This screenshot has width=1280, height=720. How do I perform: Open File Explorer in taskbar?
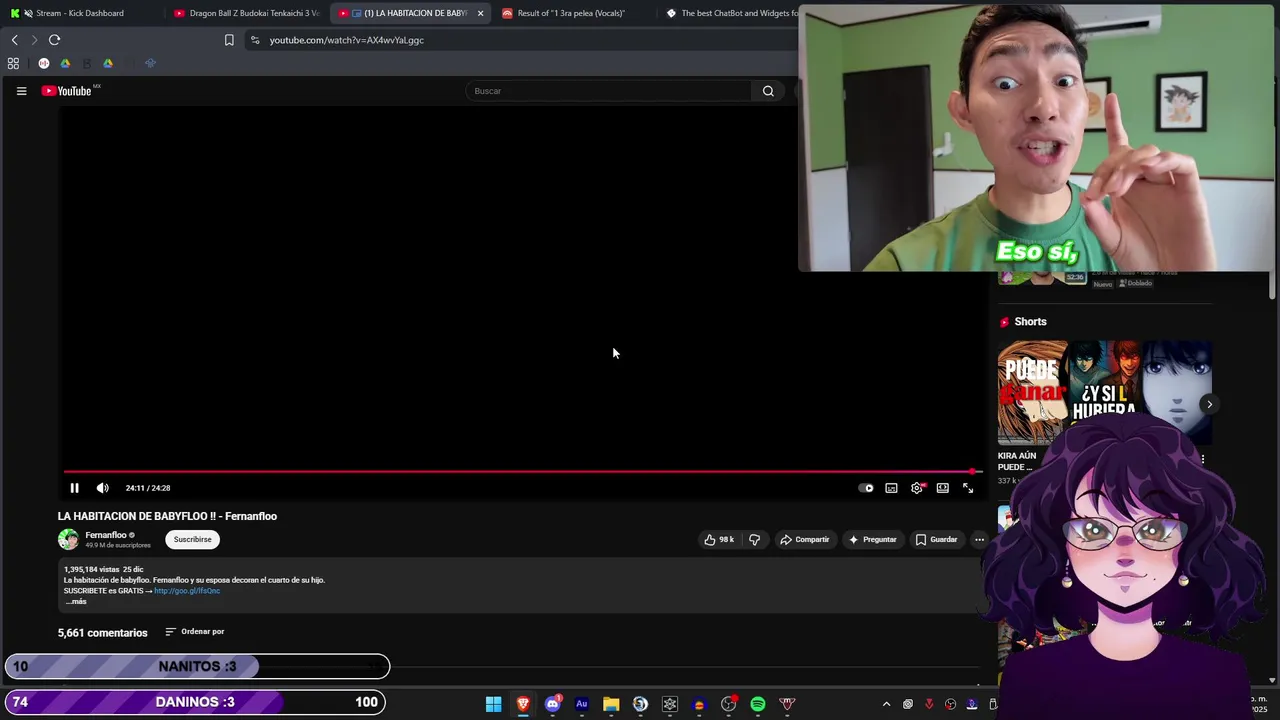611,704
